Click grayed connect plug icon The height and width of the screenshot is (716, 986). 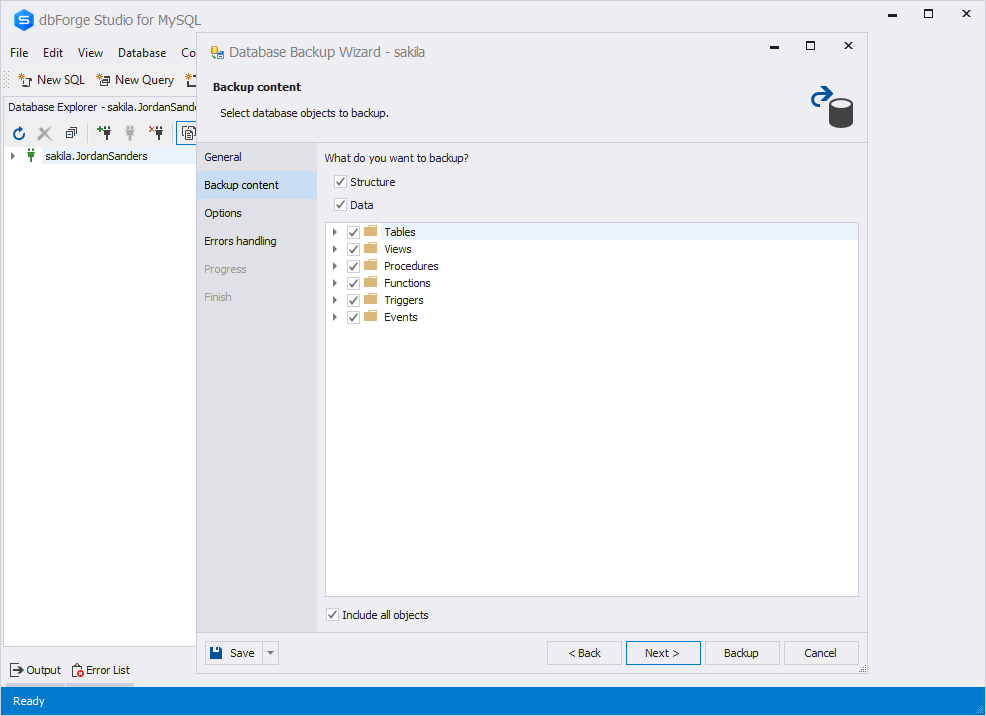tap(130, 133)
